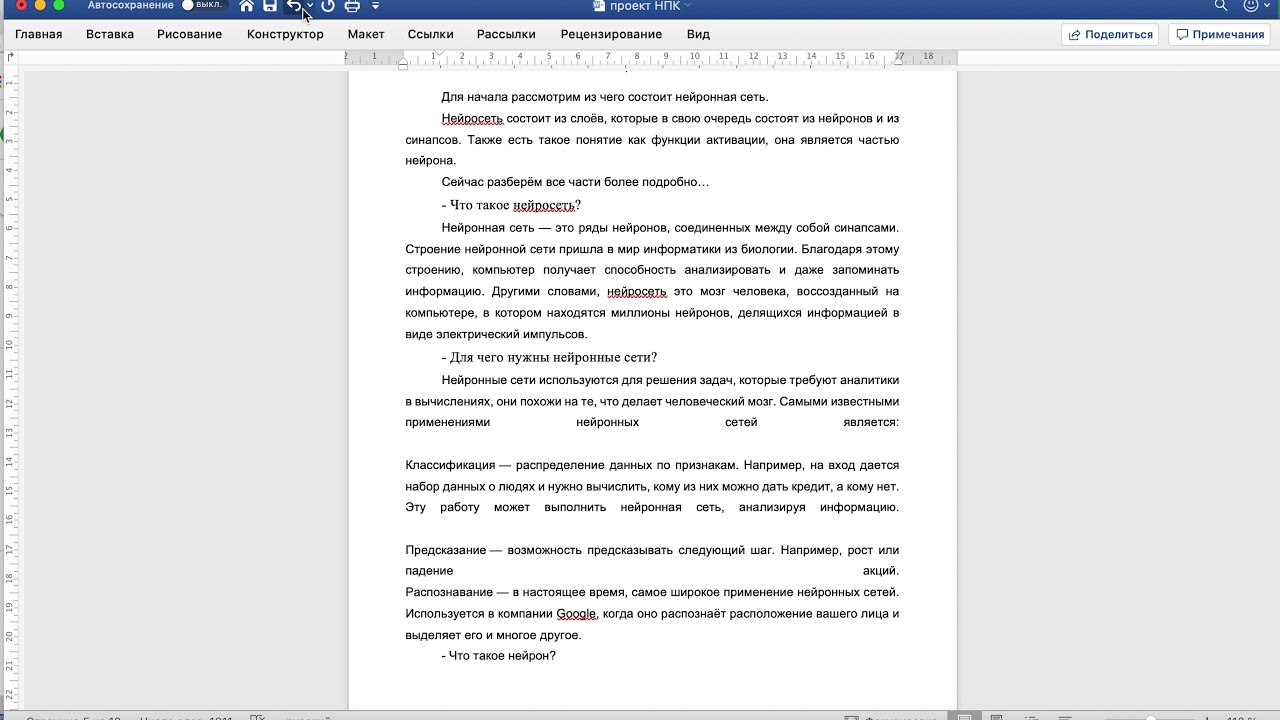Select the right indent marker on ruler
The image size is (1280, 720).
898,60
